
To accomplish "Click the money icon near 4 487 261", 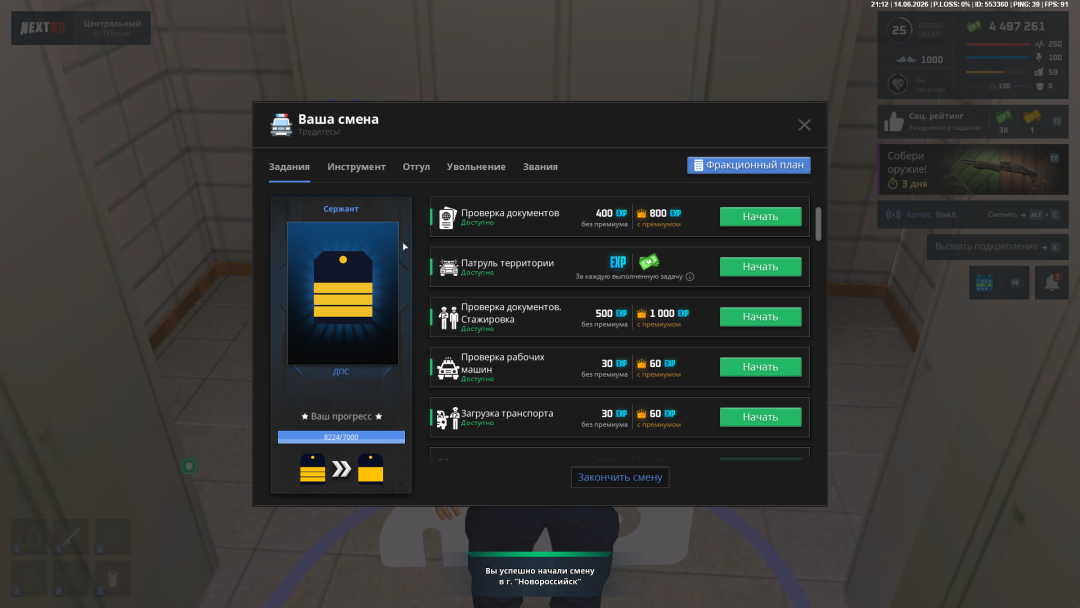I will [974, 27].
